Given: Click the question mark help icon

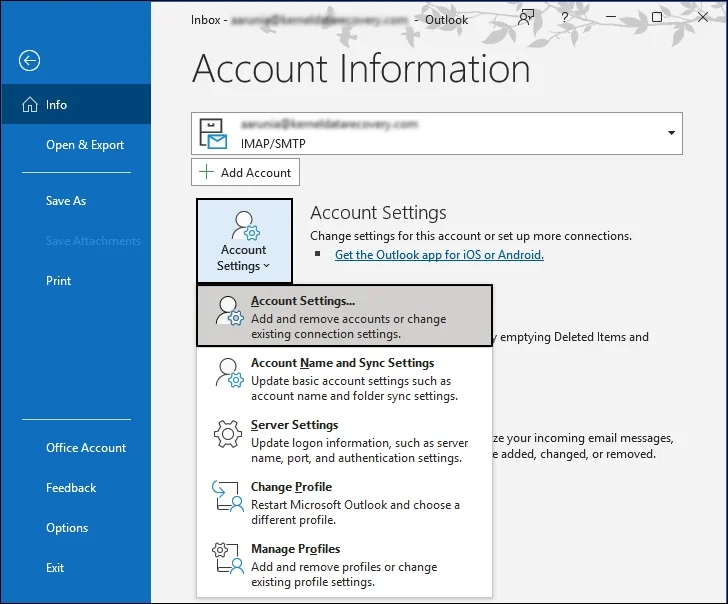Looking at the screenshot, I should coord(565,17).
